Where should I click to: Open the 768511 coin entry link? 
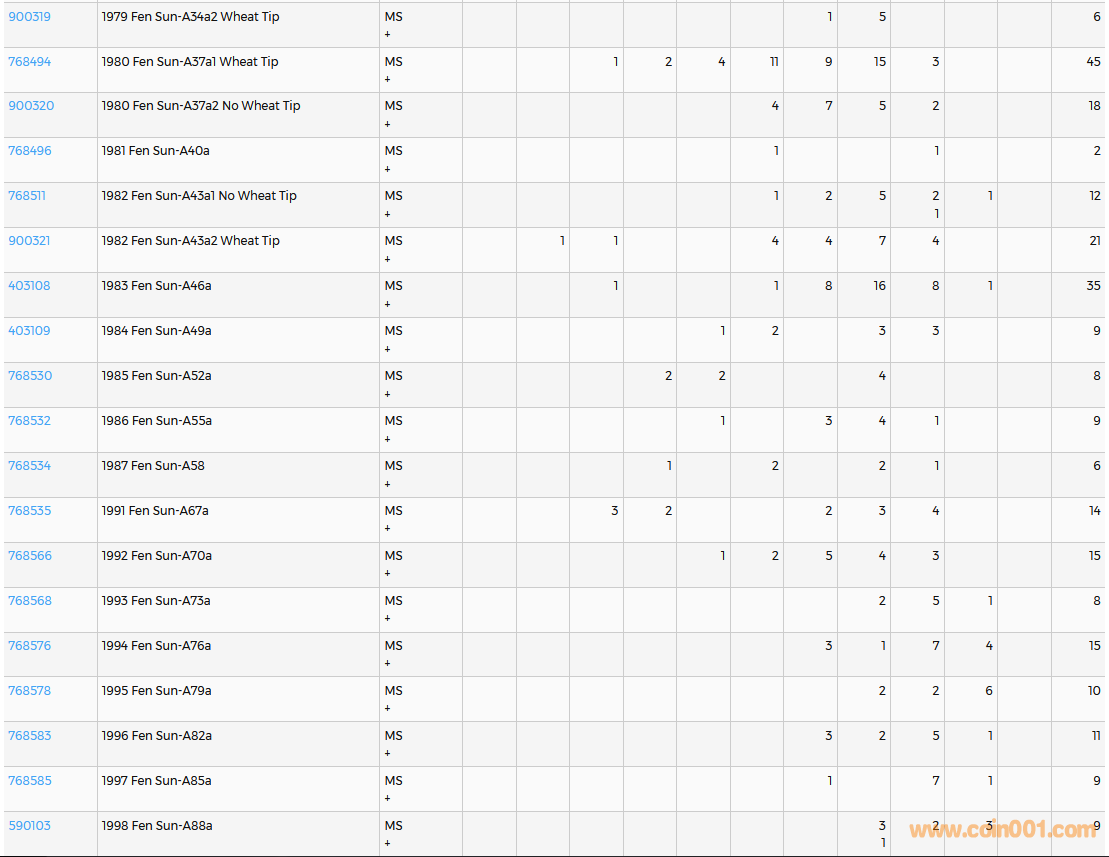pos(27,196)
